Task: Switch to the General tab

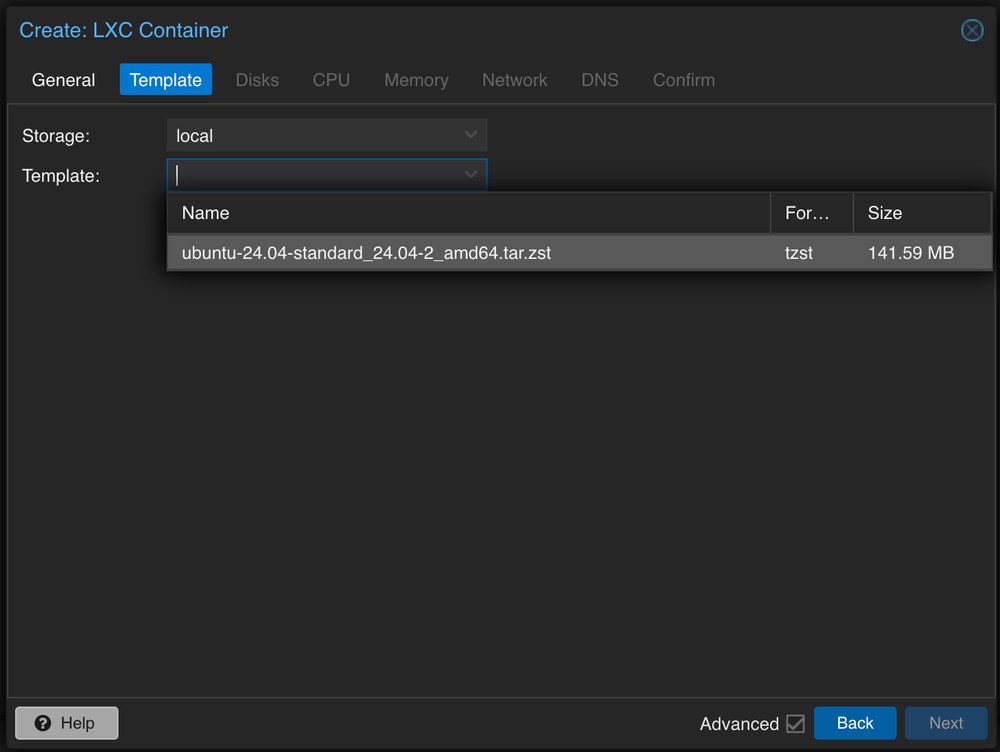Action: 64,80
